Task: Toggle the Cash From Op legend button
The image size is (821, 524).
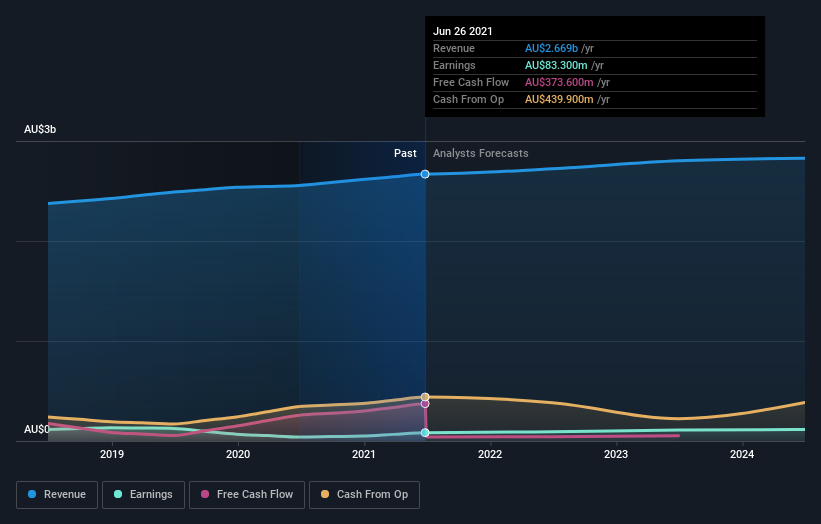Action: tap(364, 495)
